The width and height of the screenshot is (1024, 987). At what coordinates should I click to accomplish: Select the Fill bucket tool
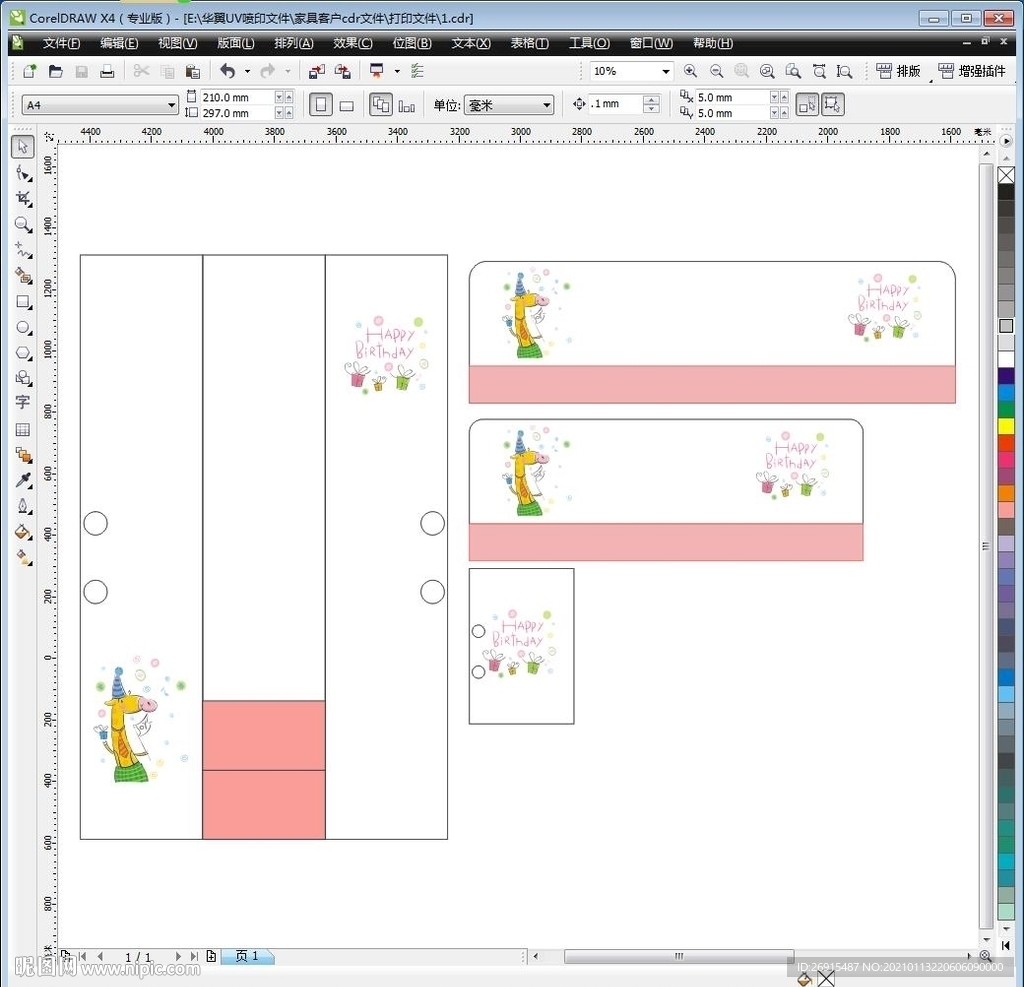pos(23,532)
